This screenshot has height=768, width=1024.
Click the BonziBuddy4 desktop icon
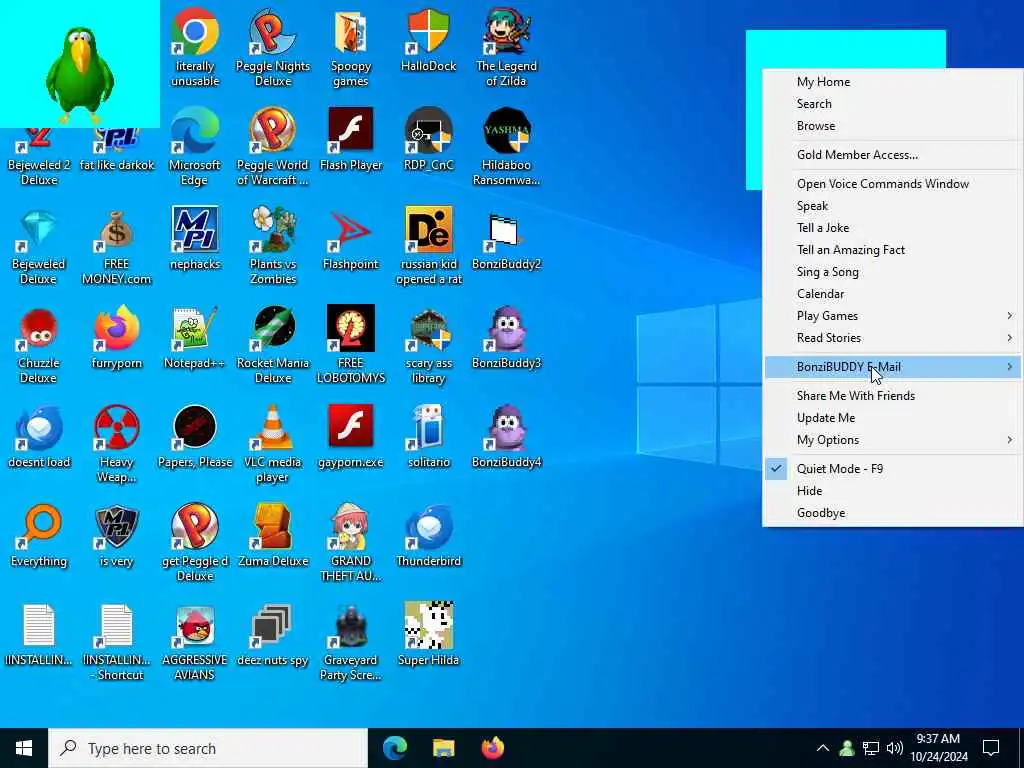(x=506, y=437)
